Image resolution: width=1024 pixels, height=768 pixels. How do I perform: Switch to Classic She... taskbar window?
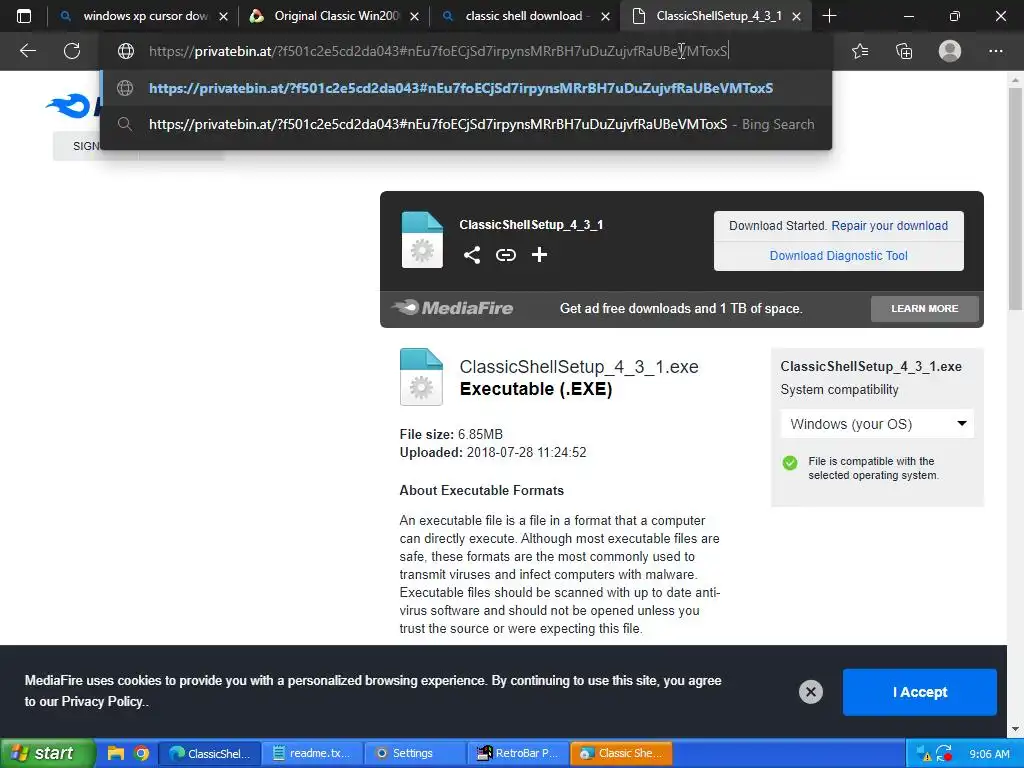(621, 753)
